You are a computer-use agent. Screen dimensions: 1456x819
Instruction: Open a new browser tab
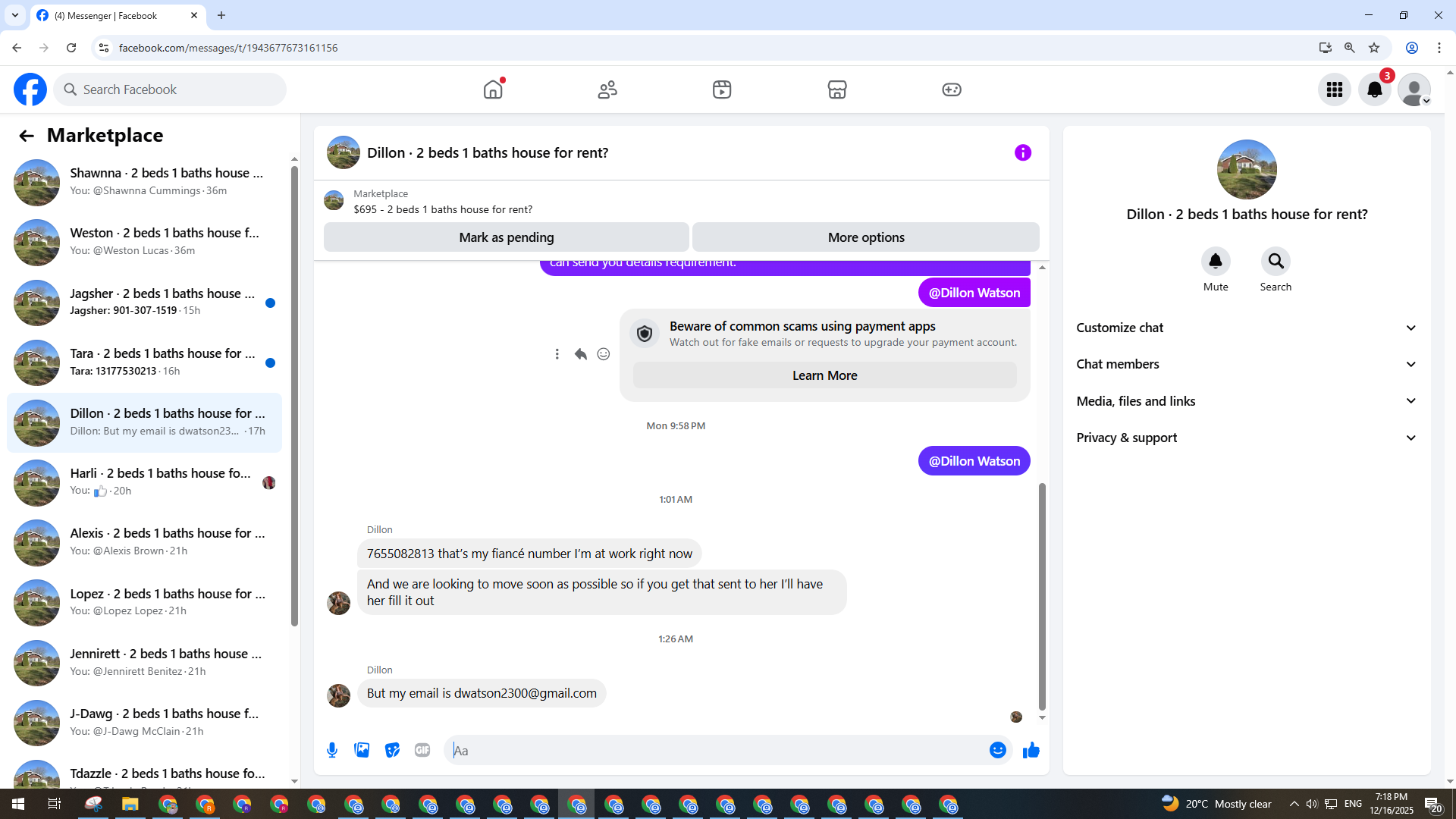tap(221, 15)
